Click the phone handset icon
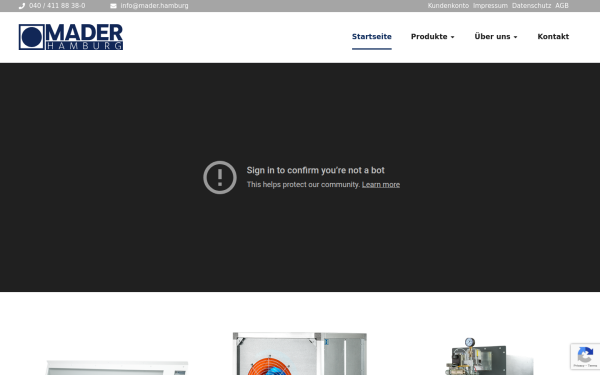The width and height of the screenshot is (600, 375). [x=22, y=6]
